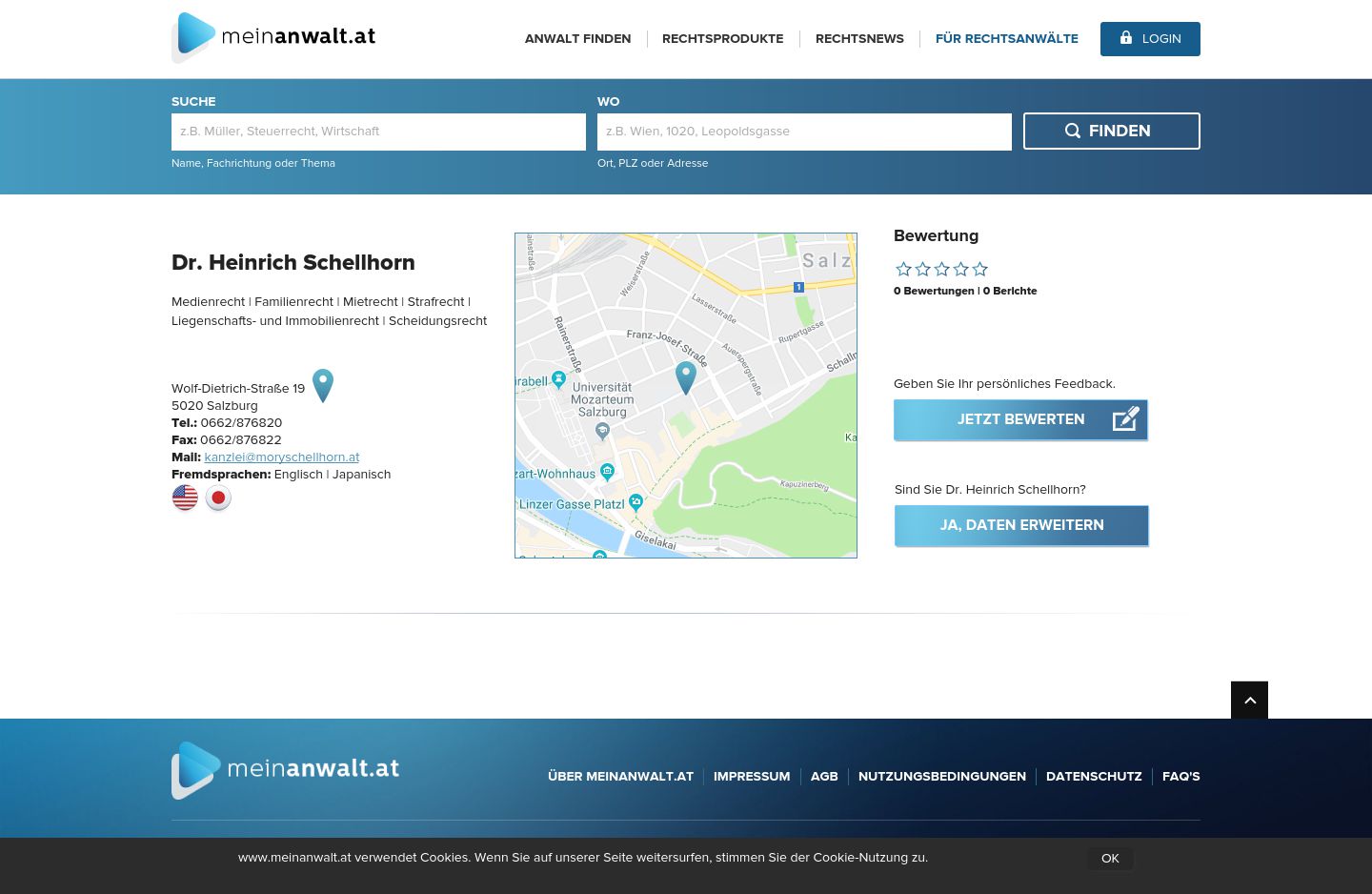Click the blue location marker on map
This screenshot has width=1372, height=894.
[686, 377]
